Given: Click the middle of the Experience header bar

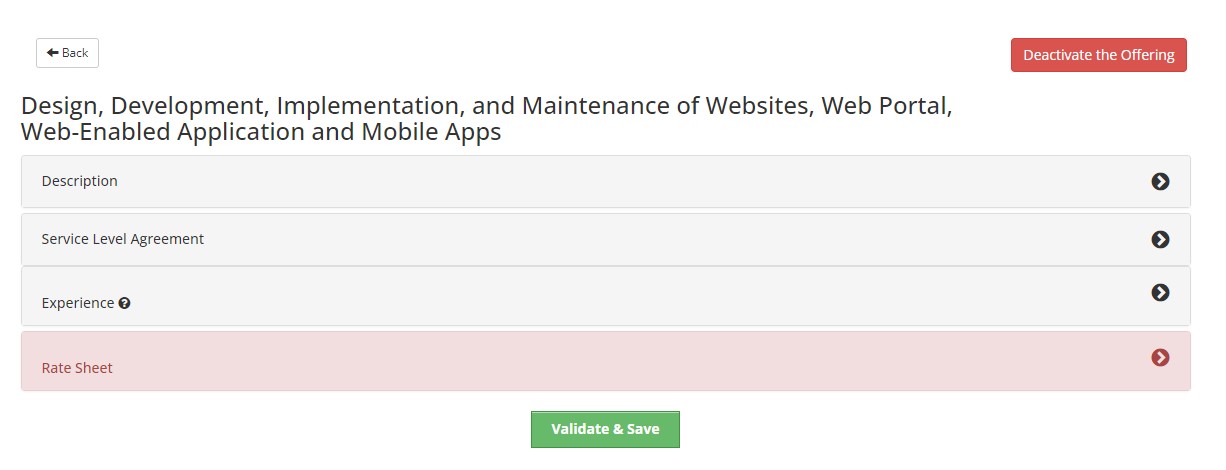Looking at the screenshot, I should point(605,296).
